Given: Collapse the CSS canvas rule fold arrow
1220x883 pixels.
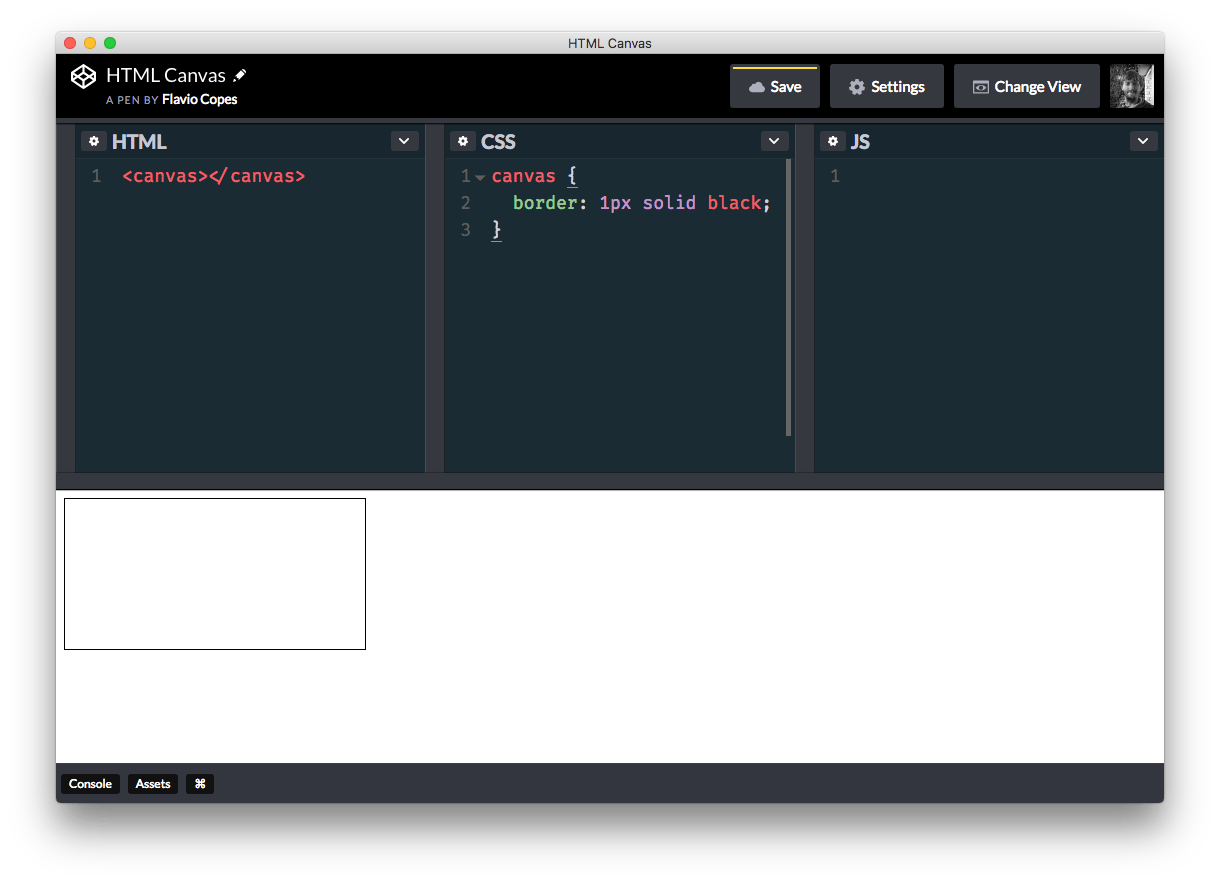Looking at the screenshot, I should (481, 178).
